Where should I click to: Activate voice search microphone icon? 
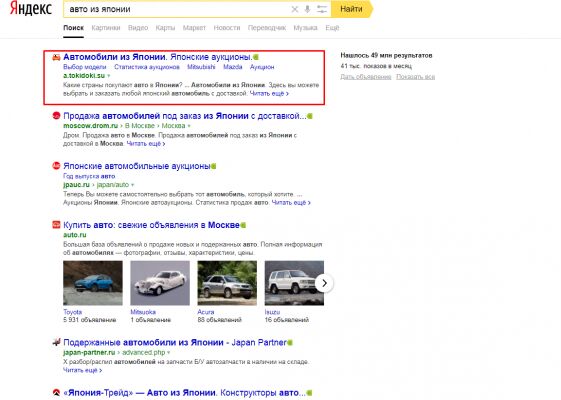pyautogui.click(x=307, y=9)
